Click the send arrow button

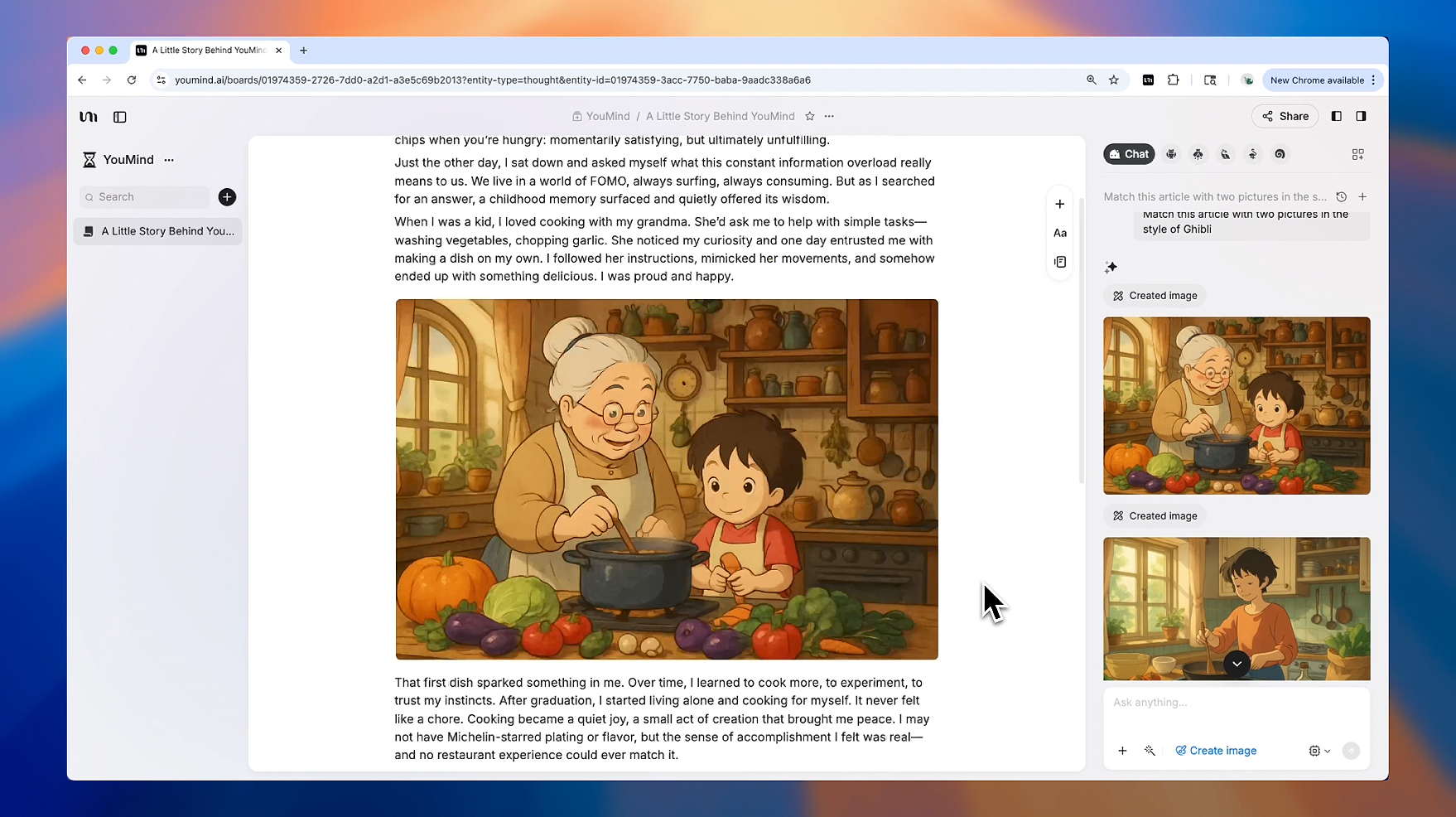point(1351,751)
